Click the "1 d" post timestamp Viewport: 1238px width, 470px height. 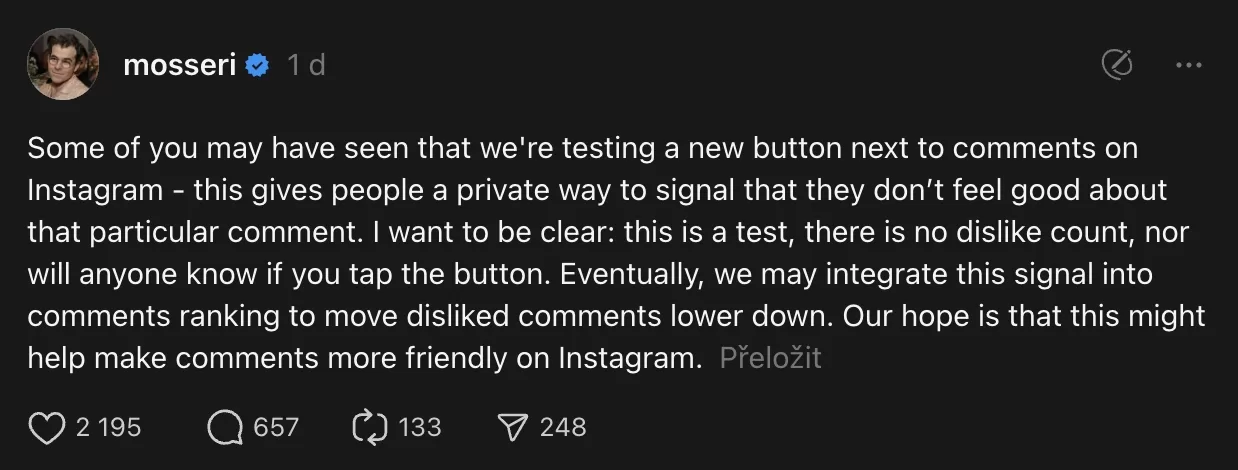pyautogui.click(x=306, y=66)
